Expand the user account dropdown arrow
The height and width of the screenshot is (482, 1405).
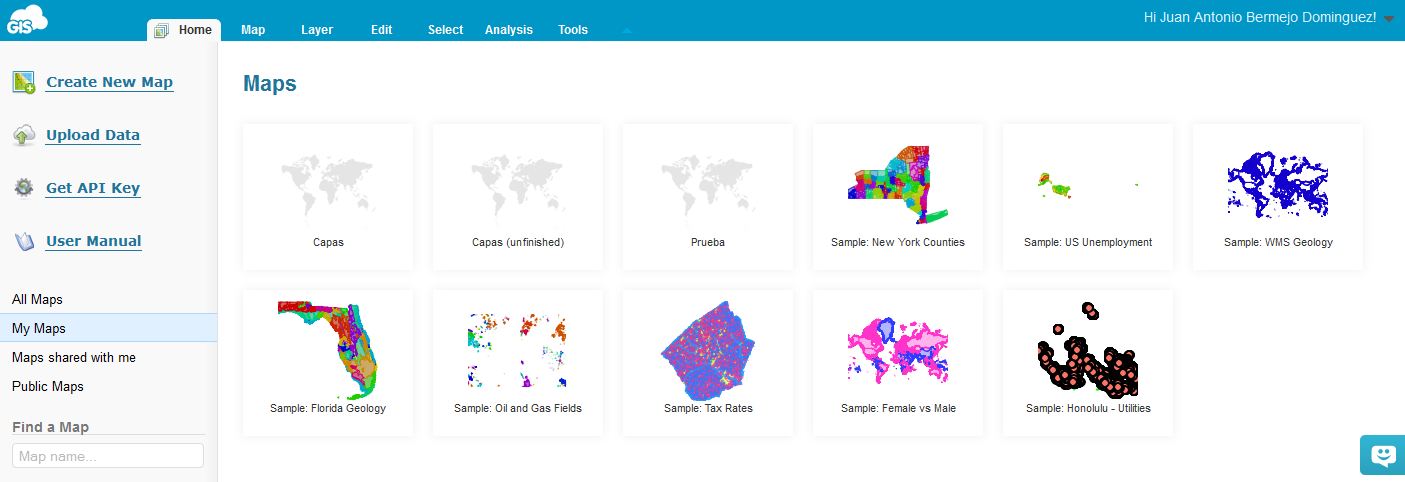1389,19
